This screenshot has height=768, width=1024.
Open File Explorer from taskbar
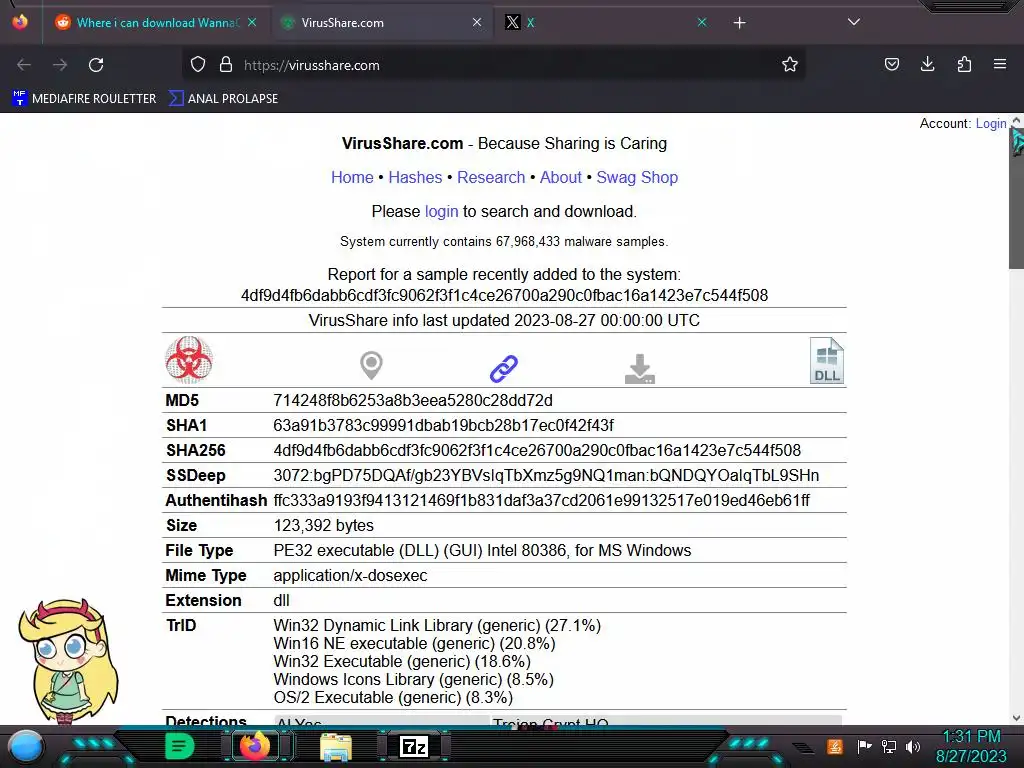coord(336,746)
